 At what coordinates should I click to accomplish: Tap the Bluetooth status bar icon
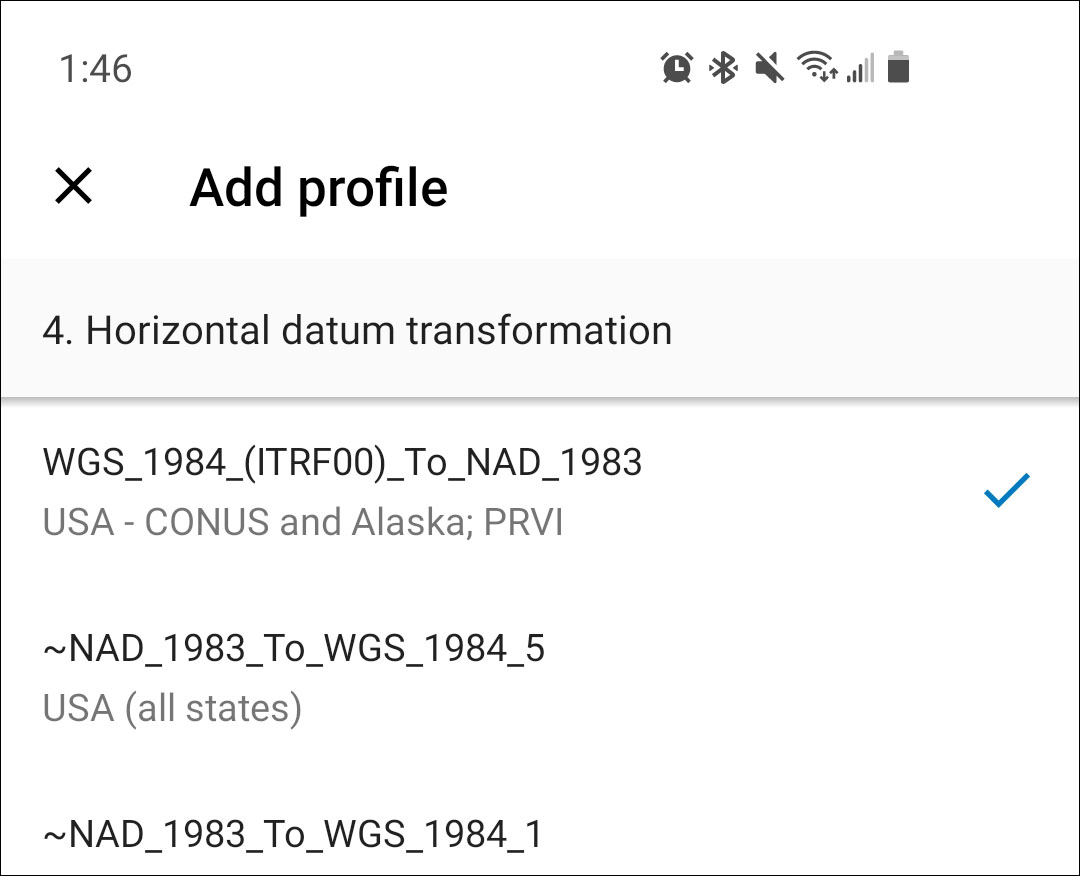click(724, 67)
